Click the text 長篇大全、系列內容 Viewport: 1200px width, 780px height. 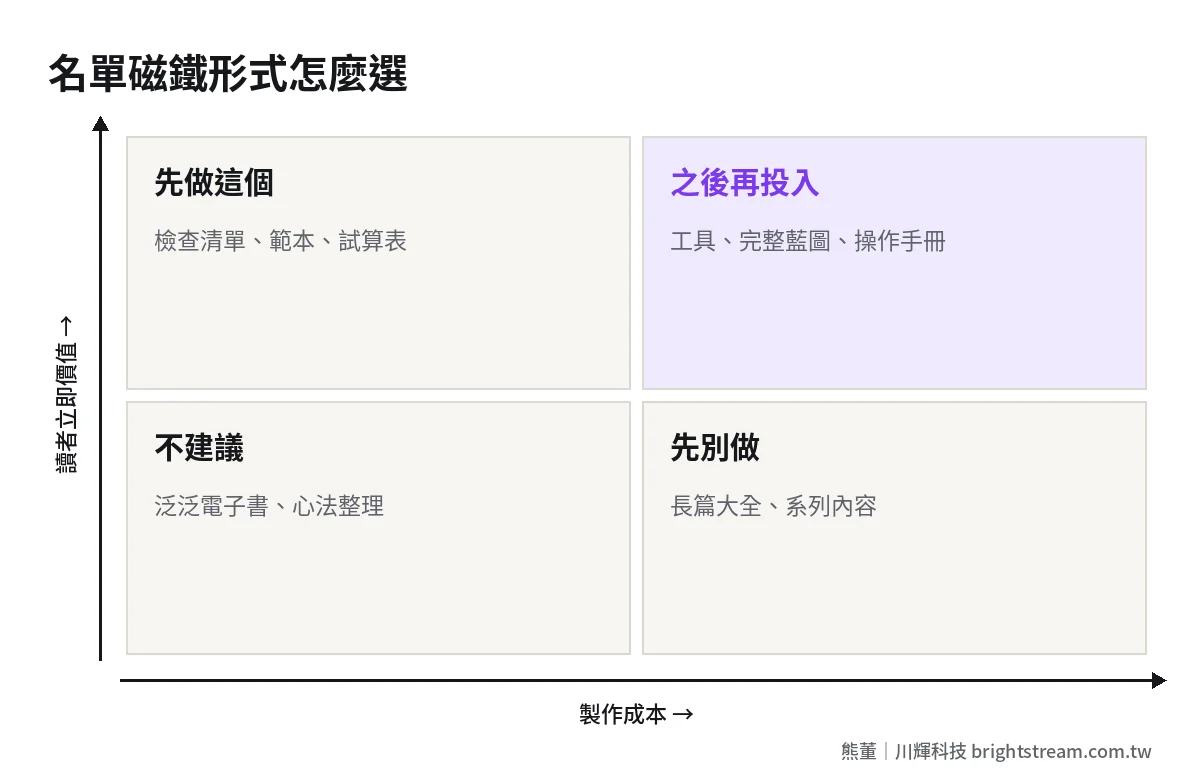tap(773, 506)
